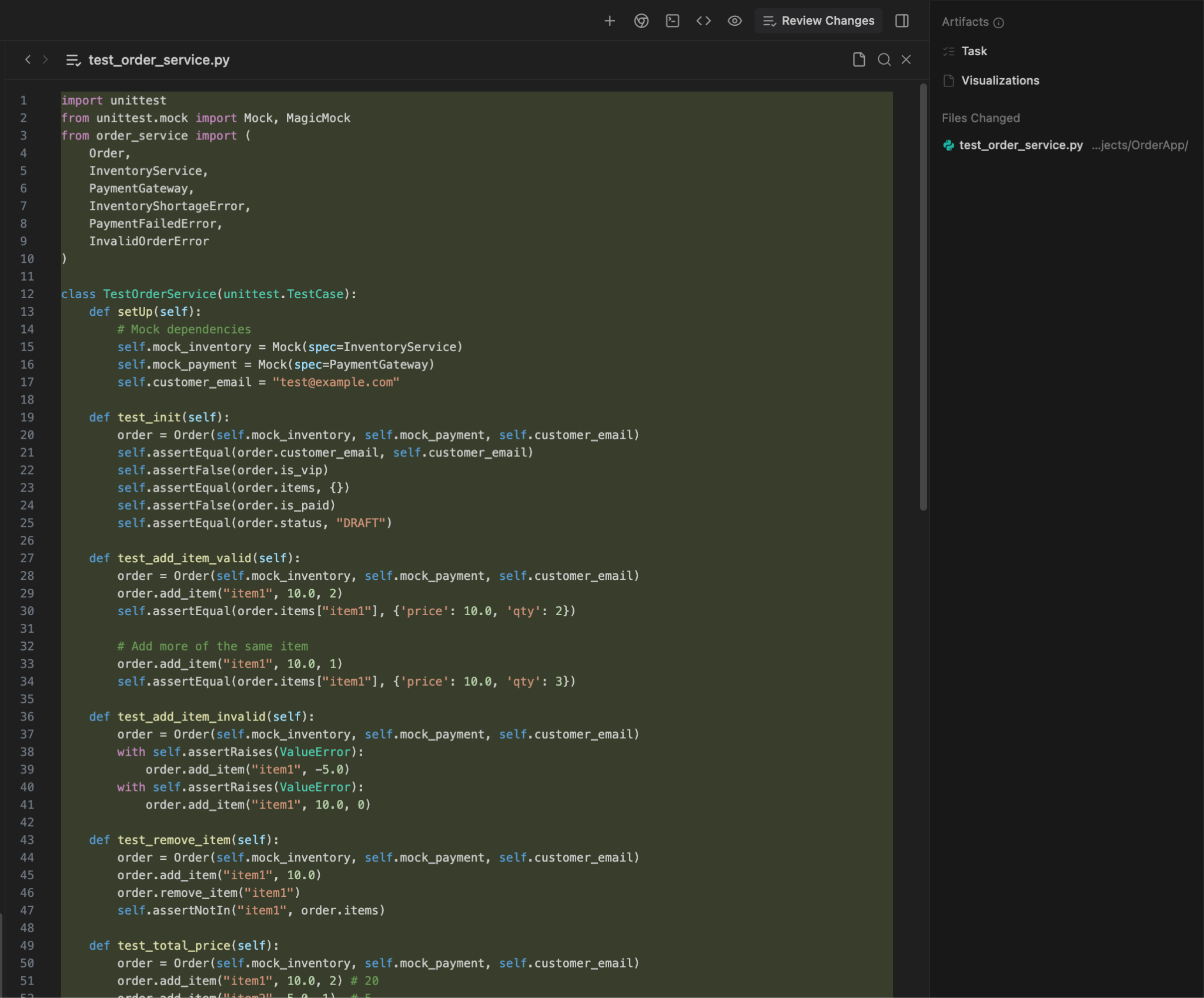The width and height of the screenshot is (1204, 998).
Task: Open the Task artifact
Action: pyautogui.click(x=974, y=51)
